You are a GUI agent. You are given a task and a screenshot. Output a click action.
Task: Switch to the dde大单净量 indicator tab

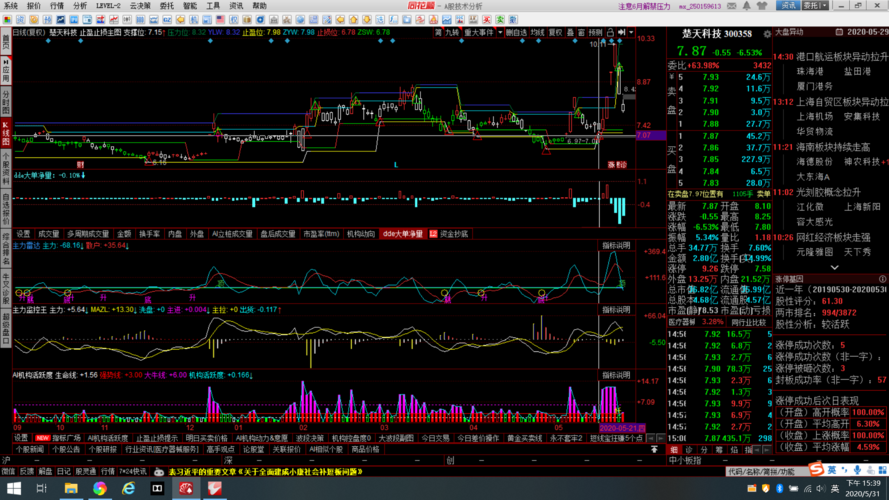[402, 234]
